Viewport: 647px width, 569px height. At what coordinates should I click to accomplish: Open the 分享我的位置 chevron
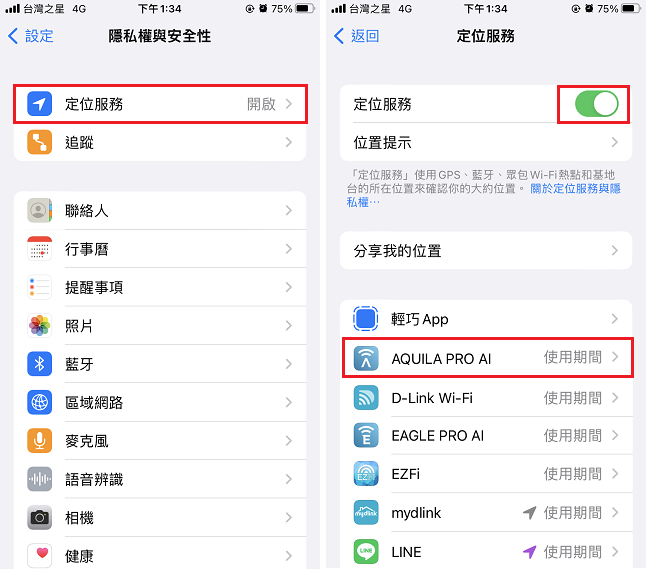614,250
